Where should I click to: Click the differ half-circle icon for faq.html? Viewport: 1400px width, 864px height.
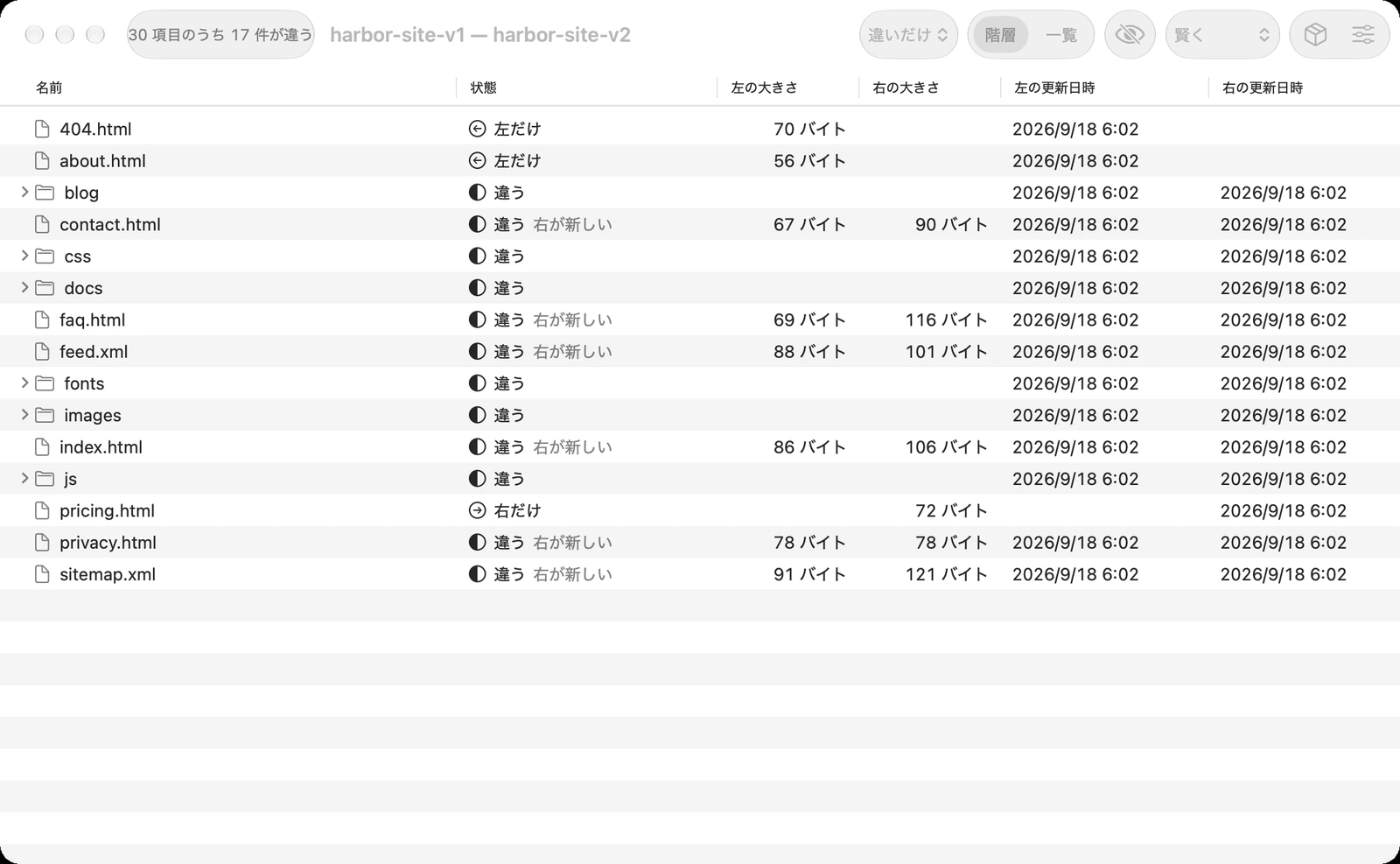pyautogui.click(x=477, y=320)
